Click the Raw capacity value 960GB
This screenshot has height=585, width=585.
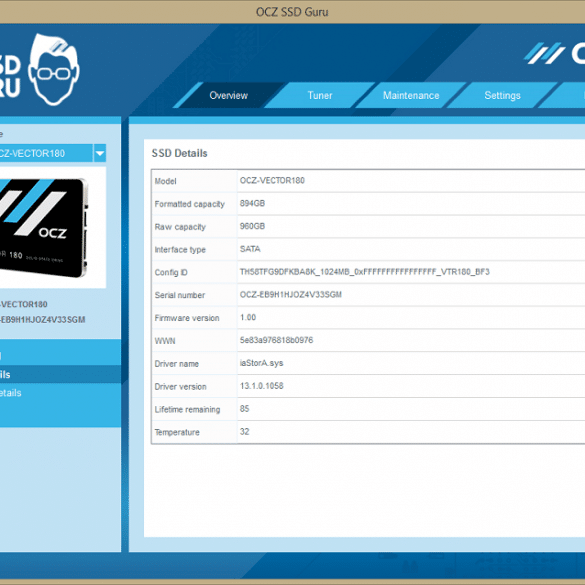coord(252,226)
